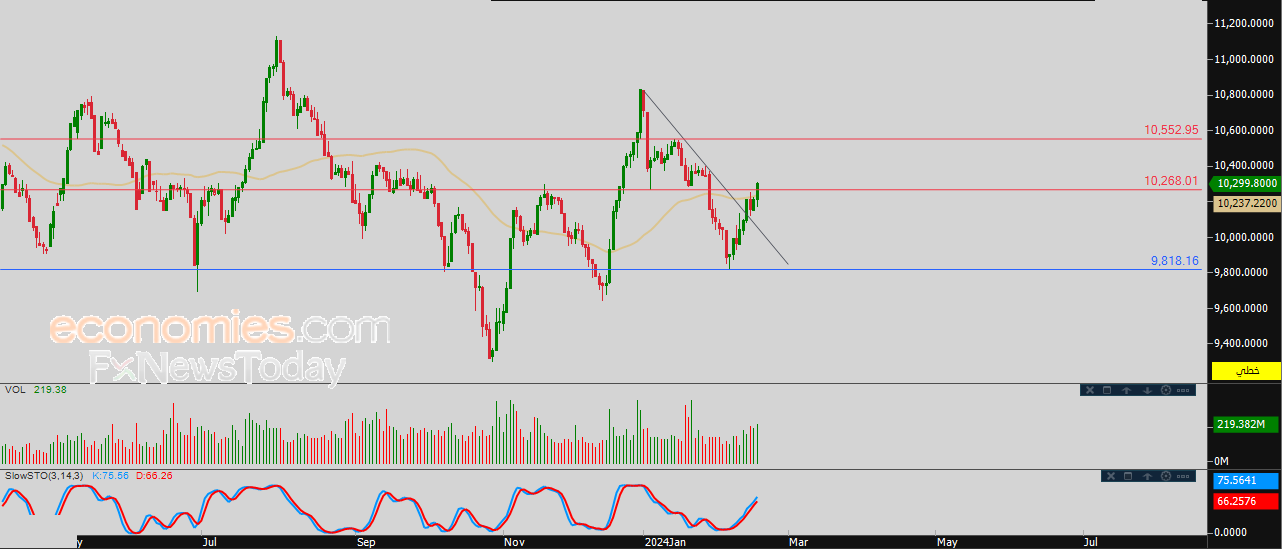Click the yellow خطي scale button

pyautogui.click(x=1246, y=371)
